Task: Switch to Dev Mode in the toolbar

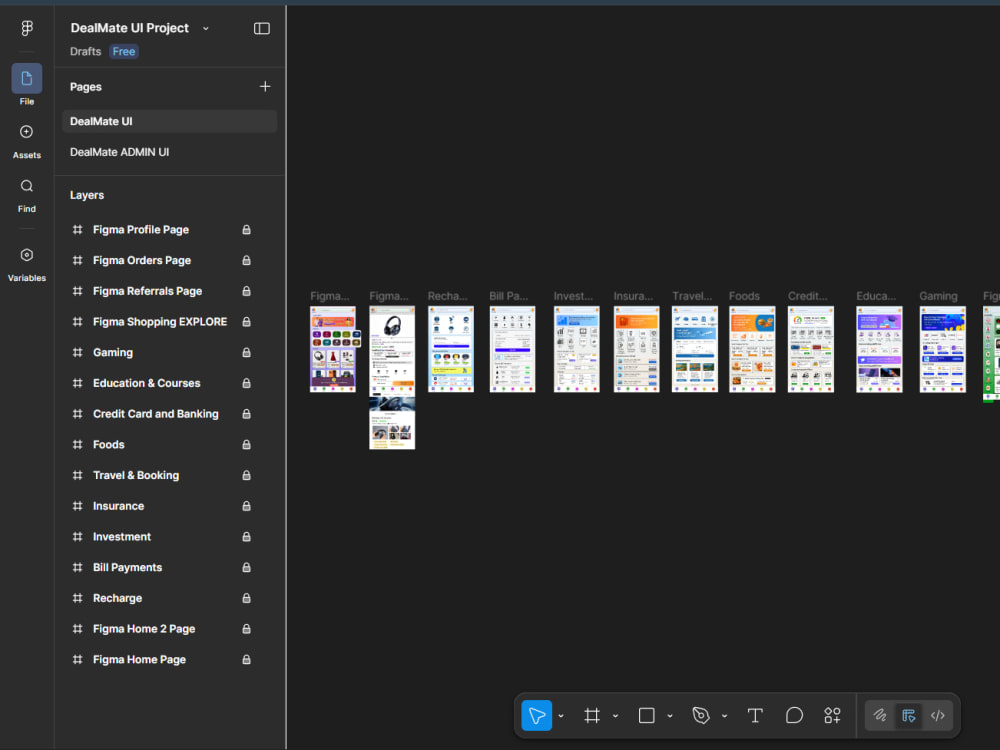Action: tap(938, 716)
